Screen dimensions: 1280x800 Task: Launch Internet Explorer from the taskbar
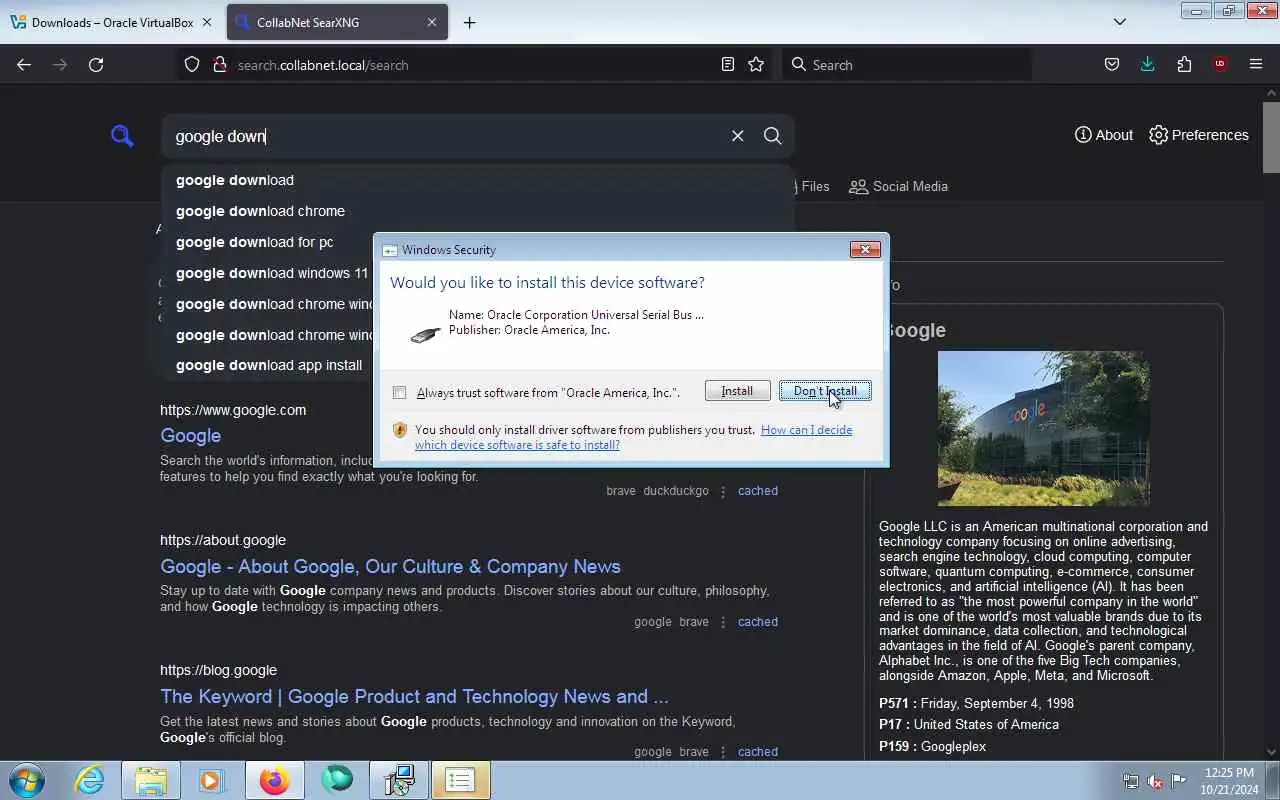pos(90,780)
